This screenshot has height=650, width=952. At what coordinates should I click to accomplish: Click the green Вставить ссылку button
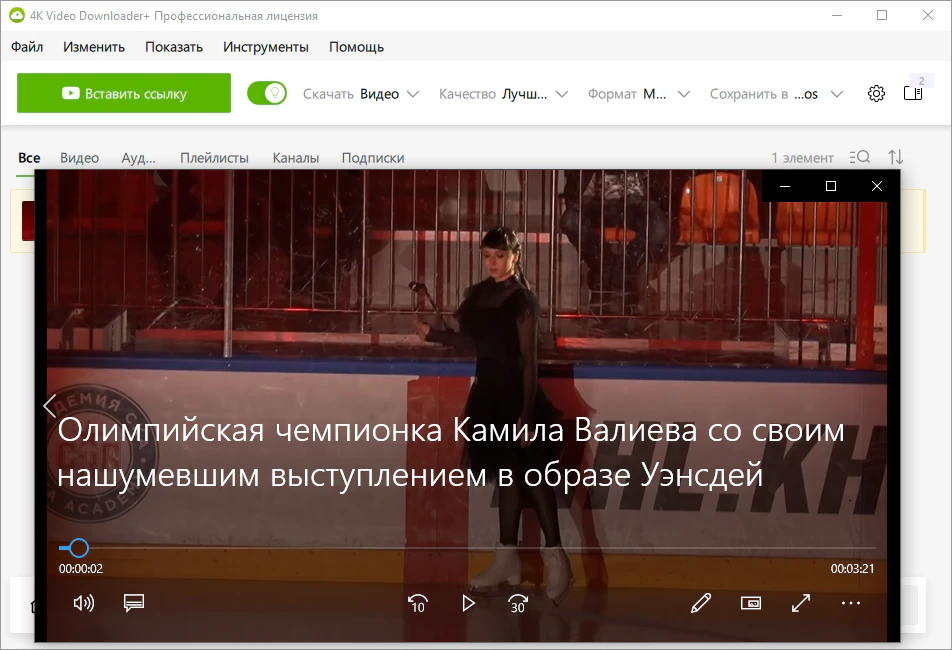(x=124, y=93)
